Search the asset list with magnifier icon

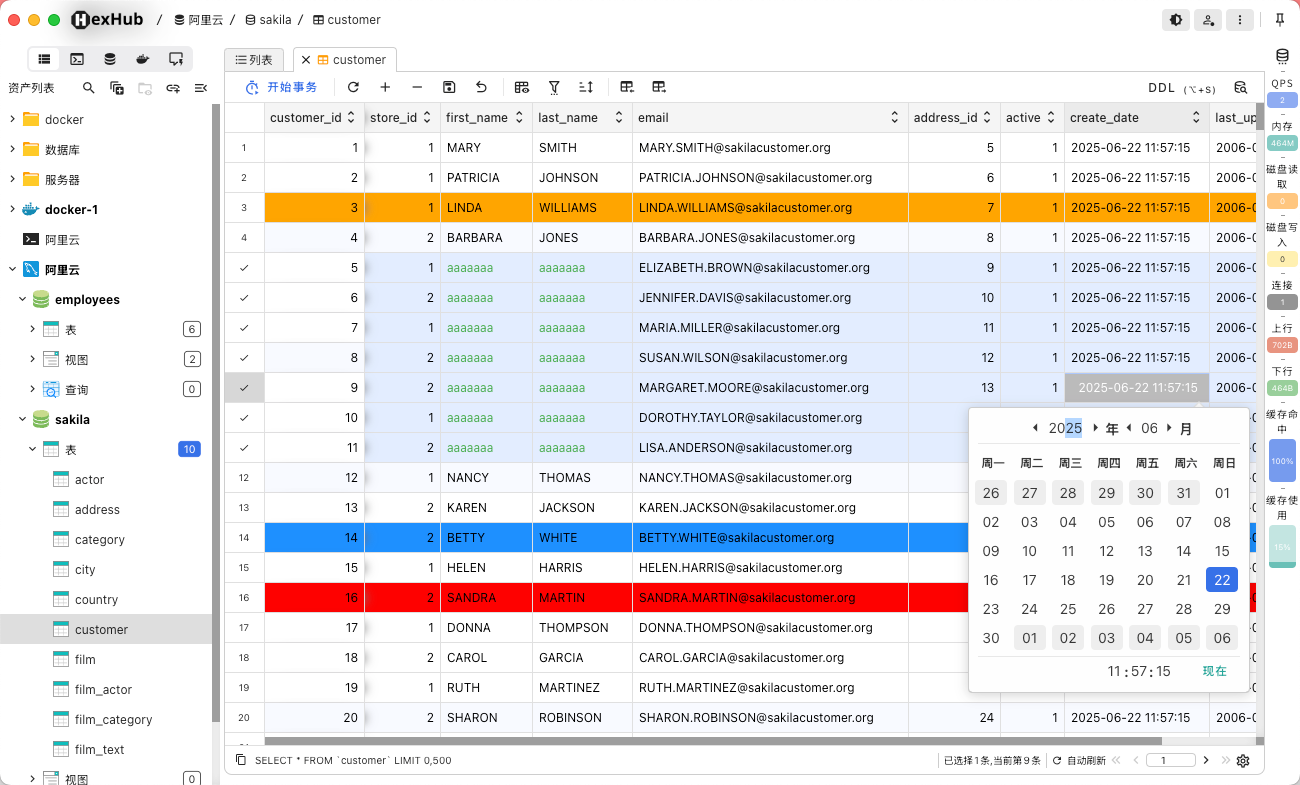89,88
